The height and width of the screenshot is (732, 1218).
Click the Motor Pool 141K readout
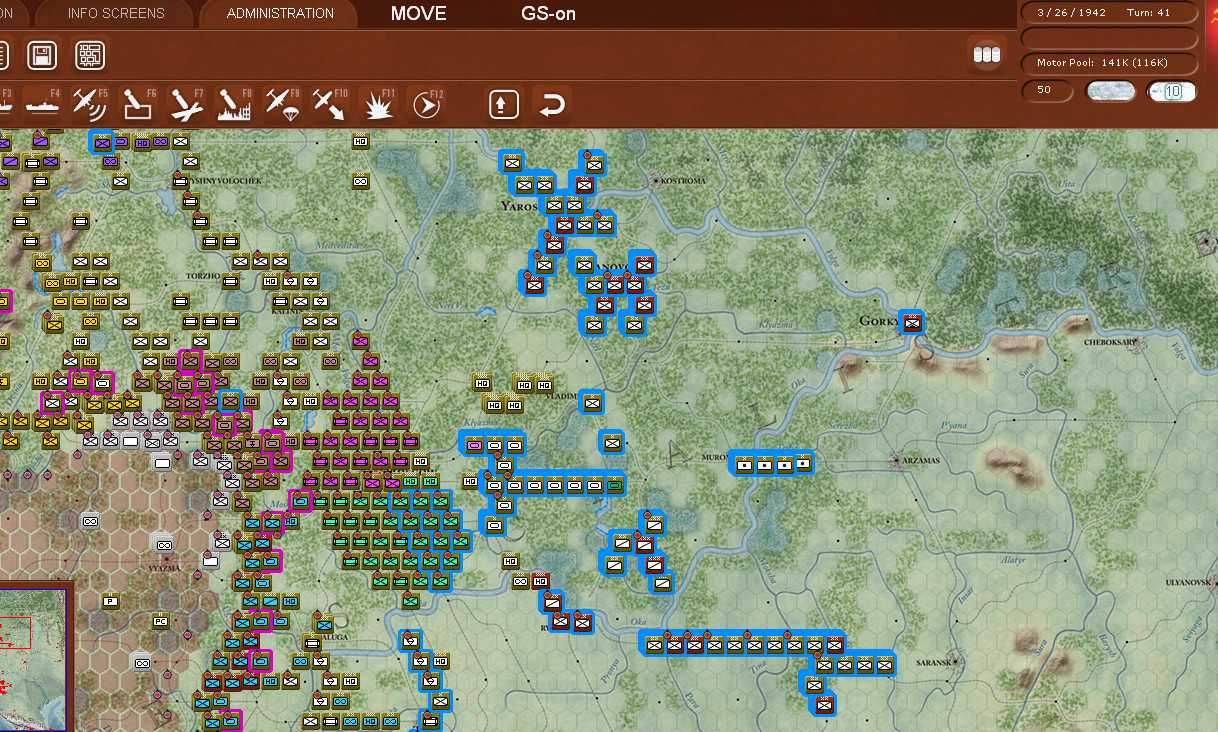[1109, 63]
